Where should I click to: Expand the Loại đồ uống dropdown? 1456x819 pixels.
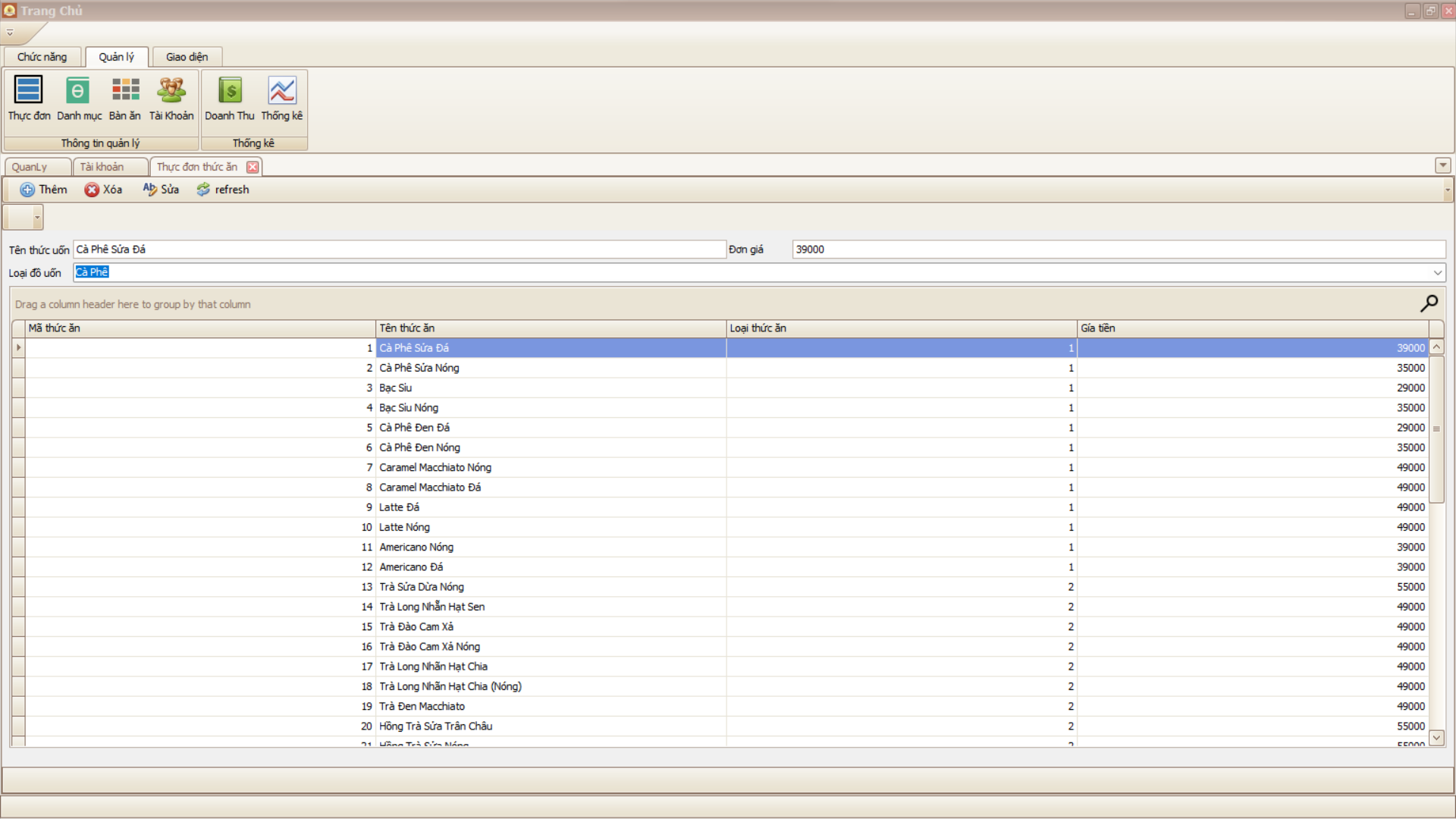(1437, 273)
